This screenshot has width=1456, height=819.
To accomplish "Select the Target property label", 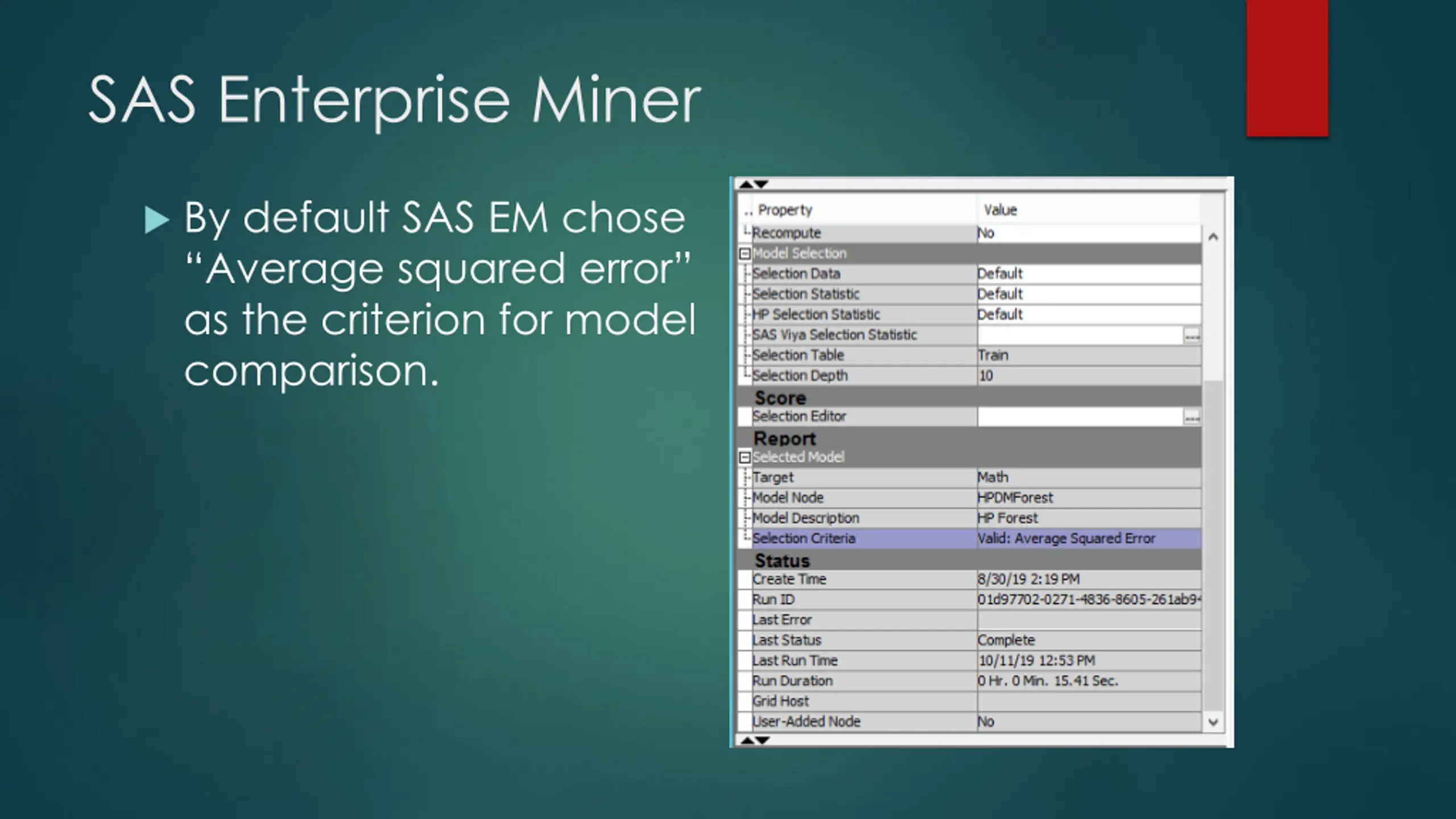I will click(x=772, y=478).
